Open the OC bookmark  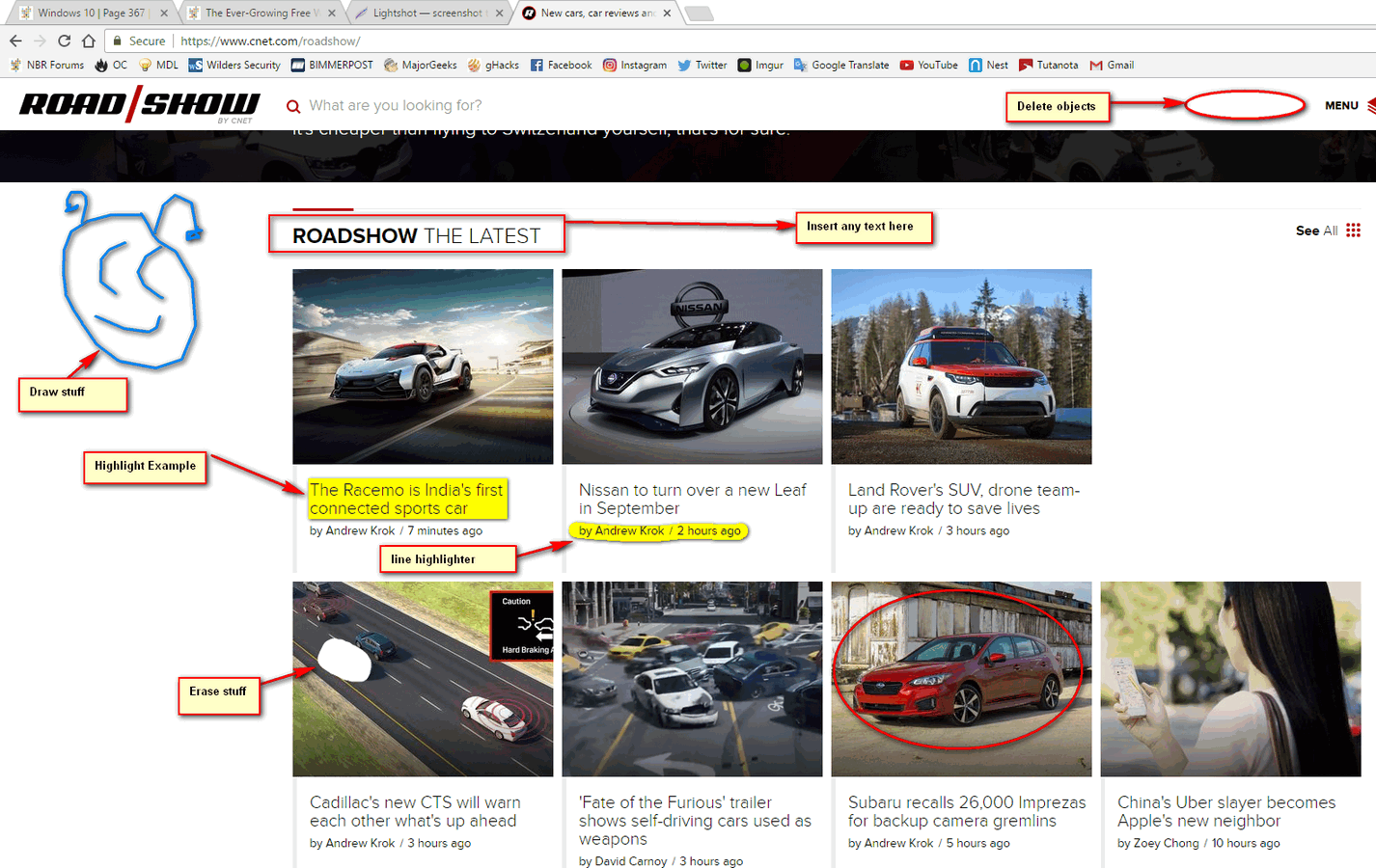[111, 66]
